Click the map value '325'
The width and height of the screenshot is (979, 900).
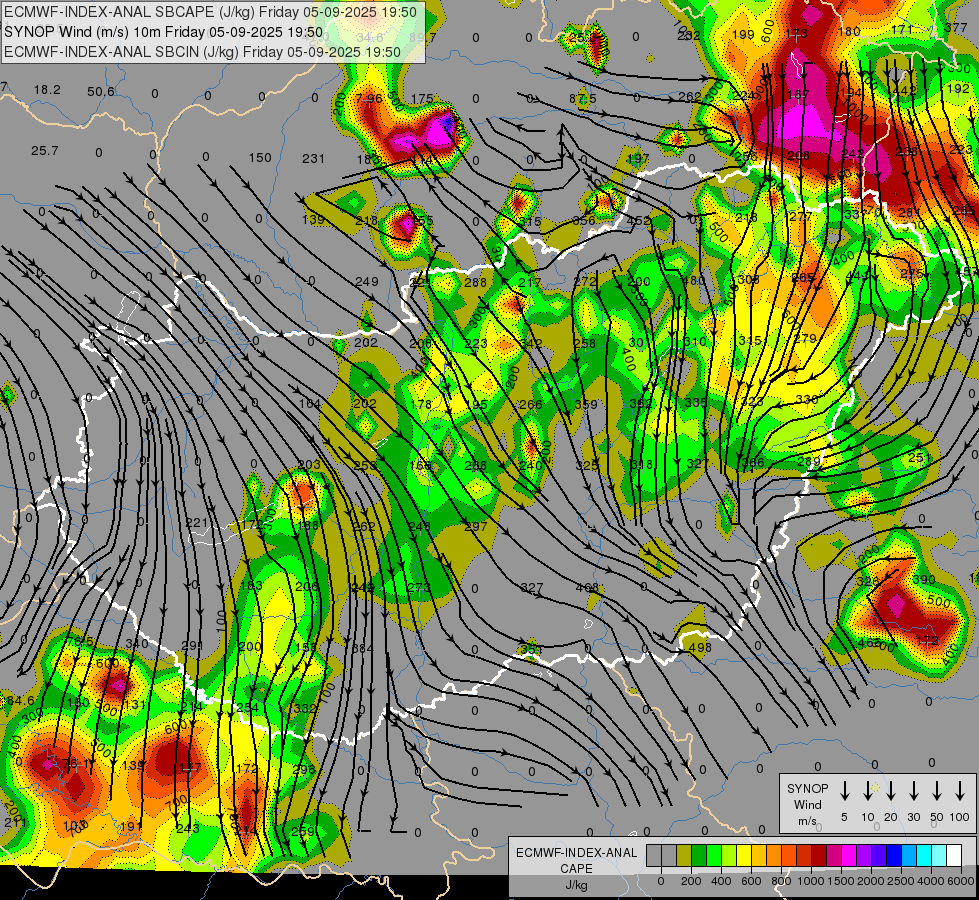coord(586,465)
